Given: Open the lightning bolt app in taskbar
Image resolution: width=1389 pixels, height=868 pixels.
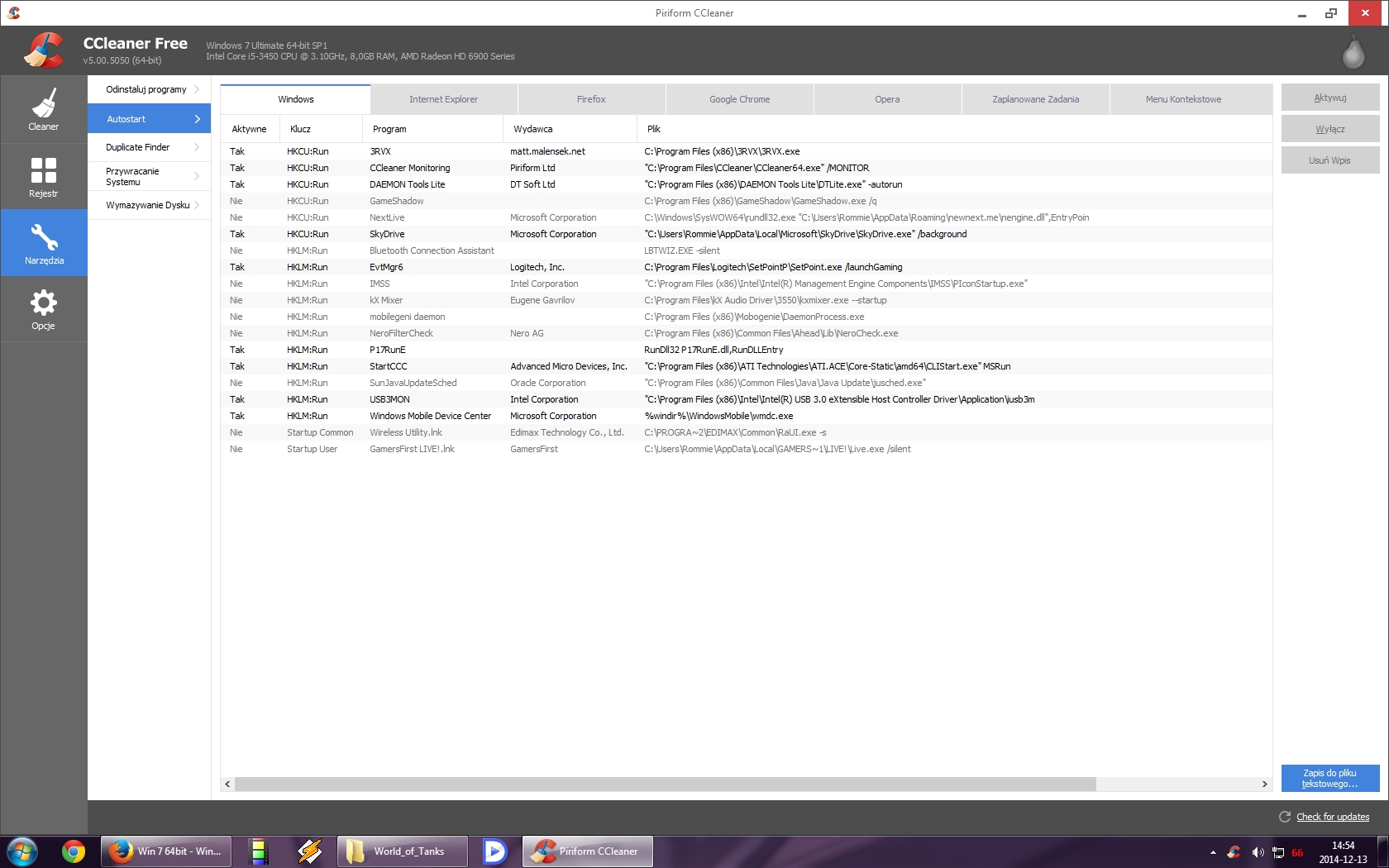Looking at the screenshot, I should tap(310, 851).
